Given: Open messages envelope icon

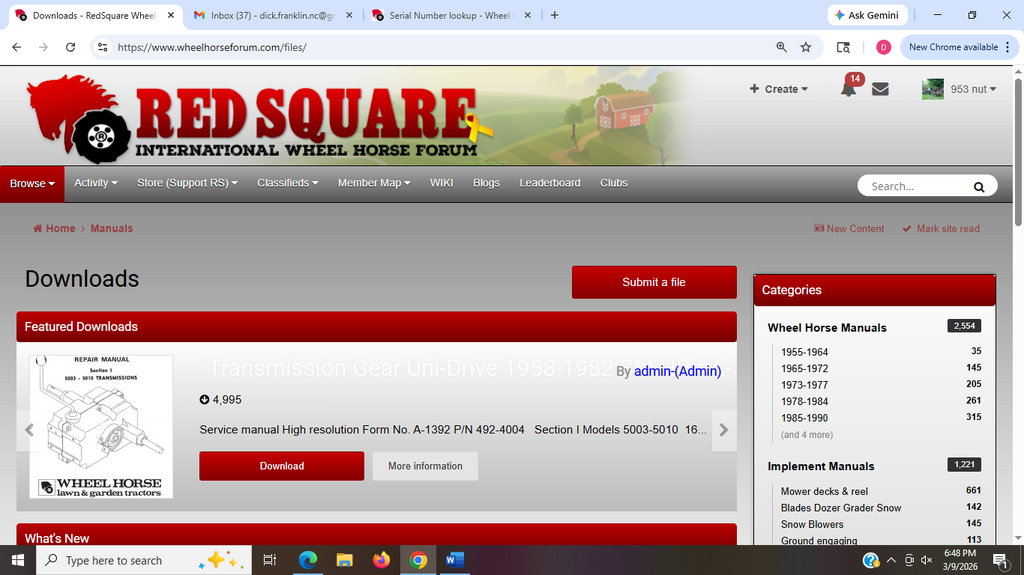Looking at the screenshot, I should pyautogui.click(x=880, y=89).
